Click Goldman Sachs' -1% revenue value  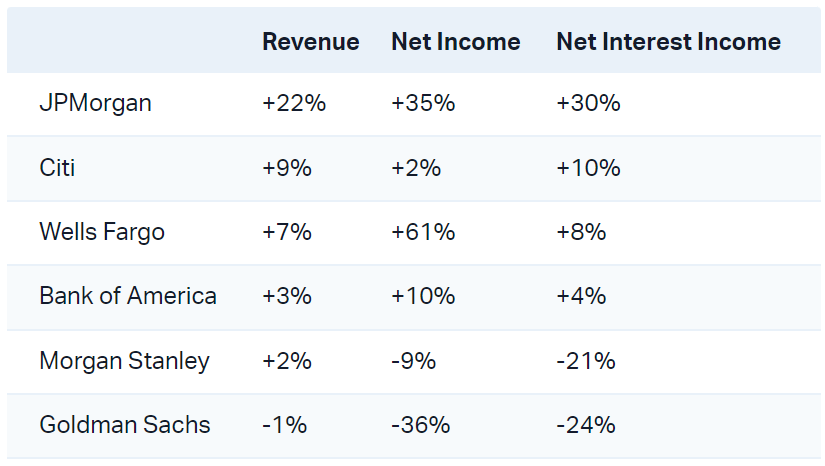tap(284, 425)
